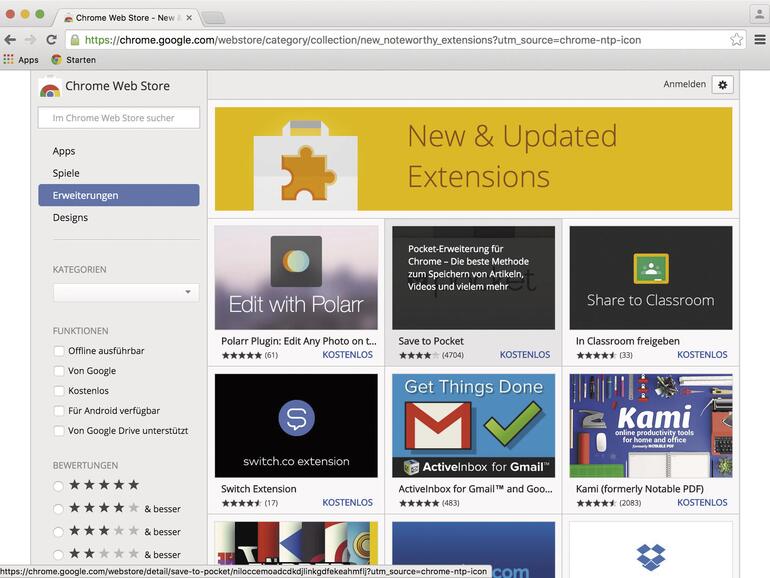Click Kostenlos under Save to Pocket
This screenshot has height=578, width=770.
pos(524,355)
